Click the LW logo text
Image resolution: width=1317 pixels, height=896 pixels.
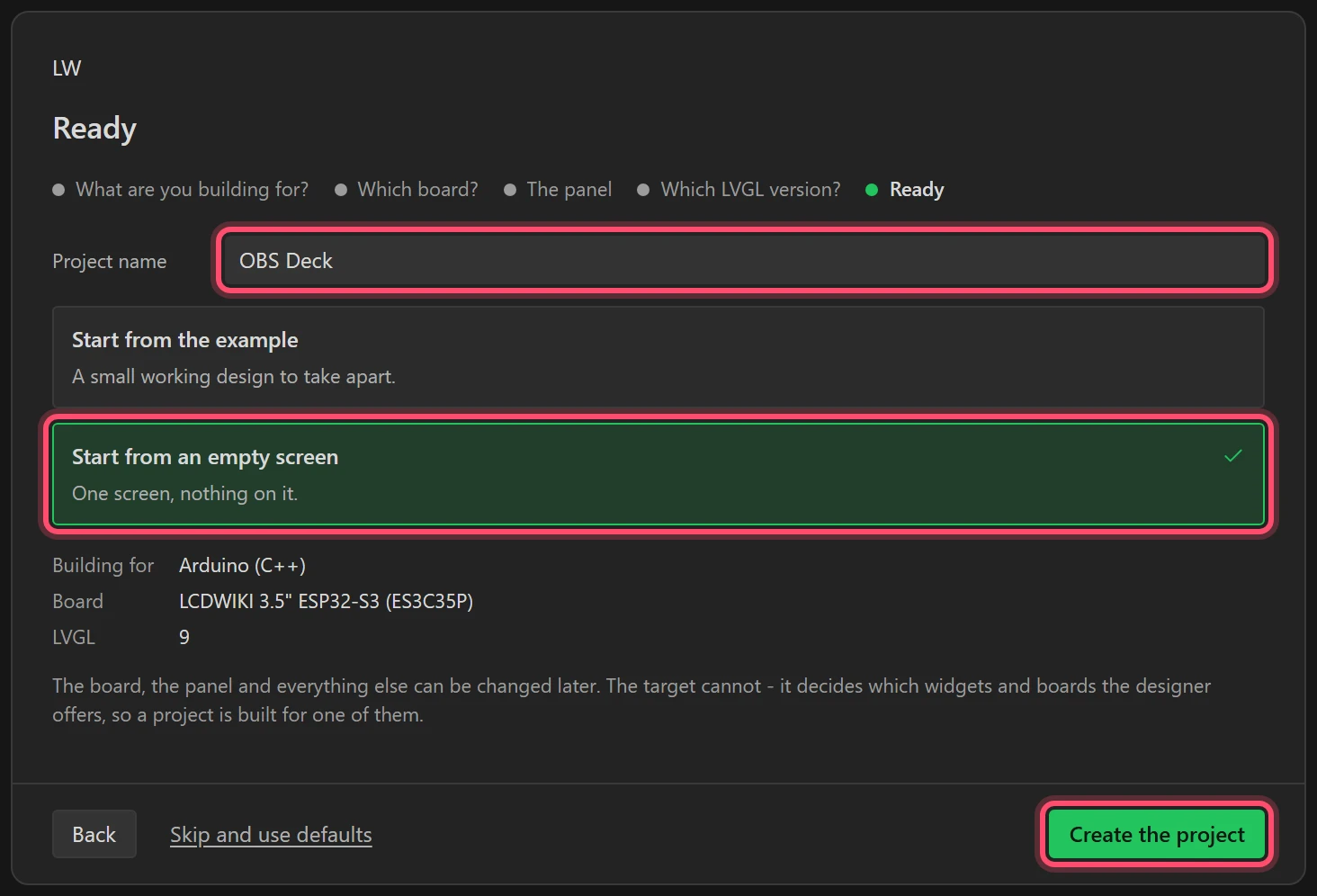click(67, 68)
